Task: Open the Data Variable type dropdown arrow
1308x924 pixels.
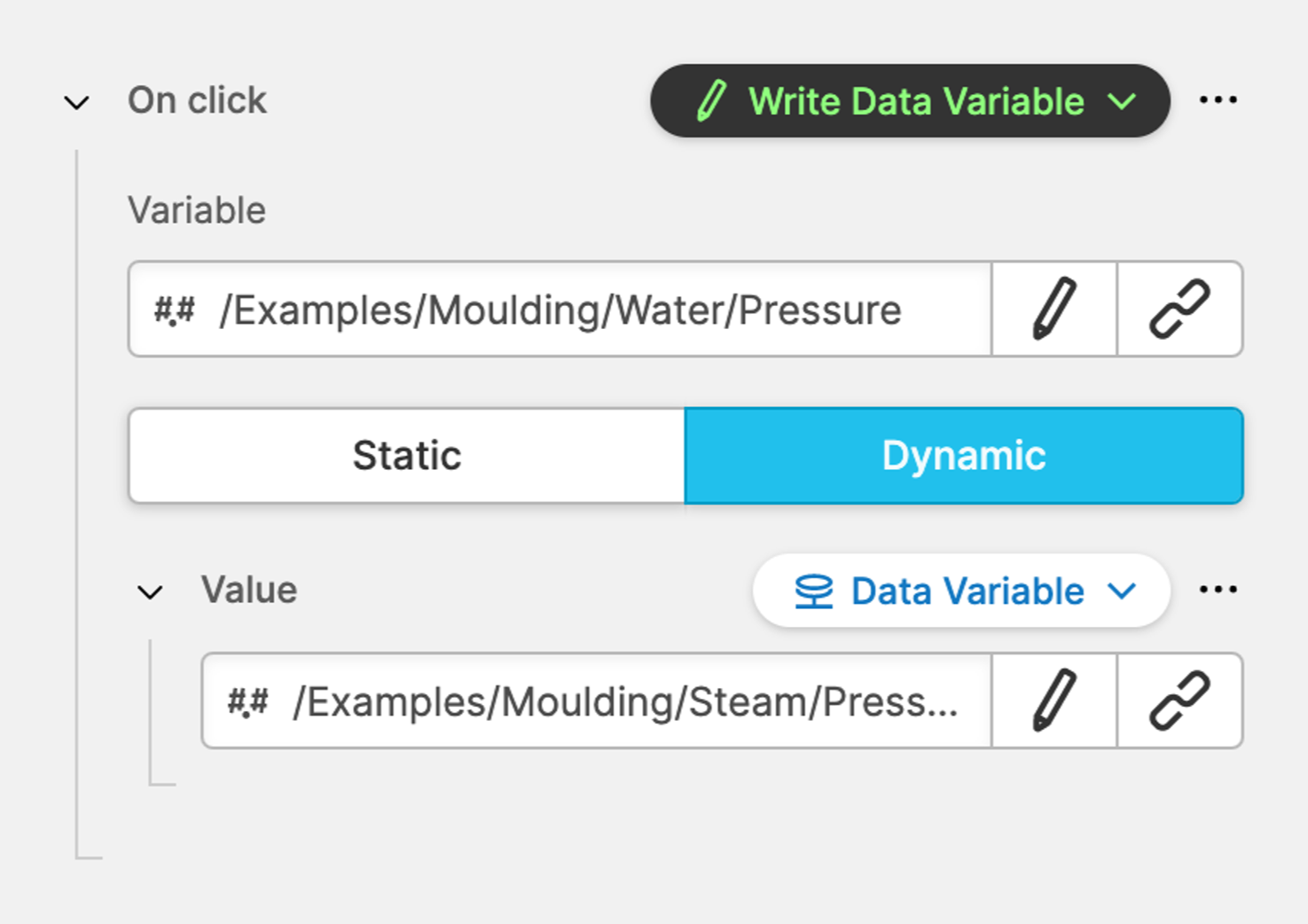Action: click(1123, 591)
